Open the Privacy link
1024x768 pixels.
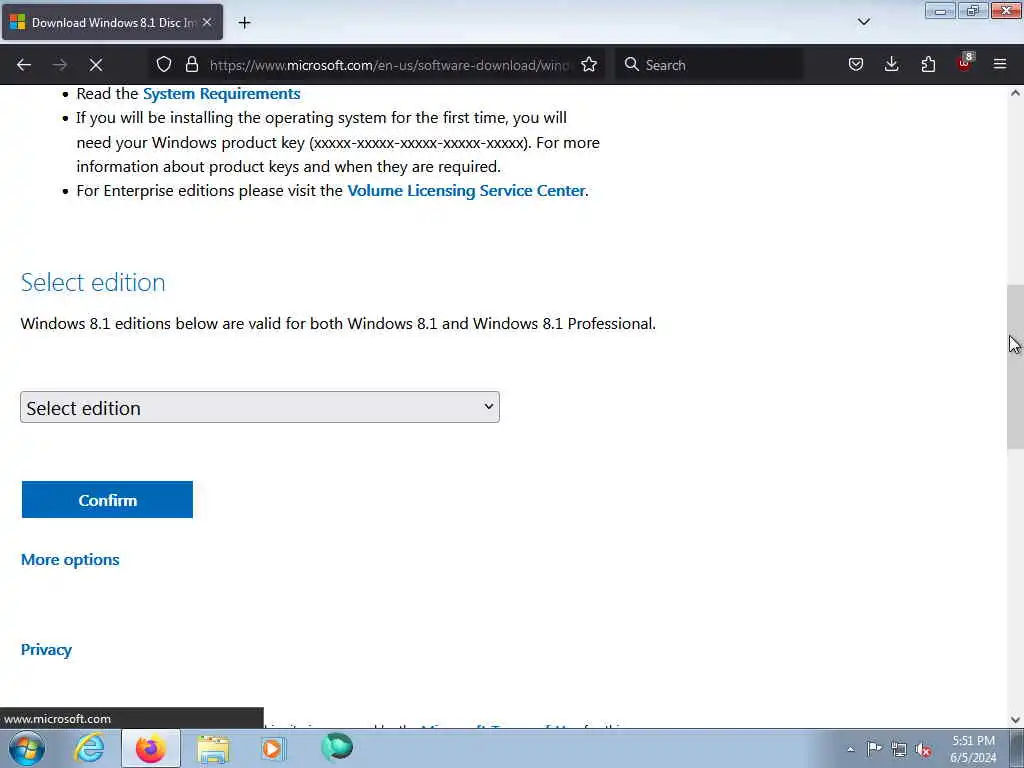[x=46, y=650]
